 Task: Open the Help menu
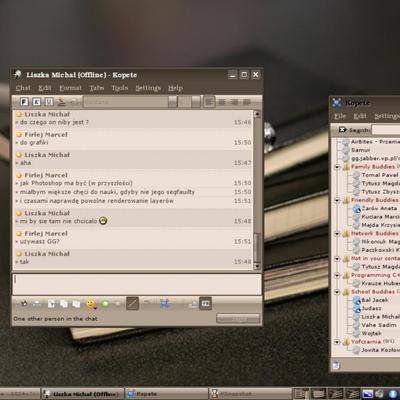(x=175, y=88)
